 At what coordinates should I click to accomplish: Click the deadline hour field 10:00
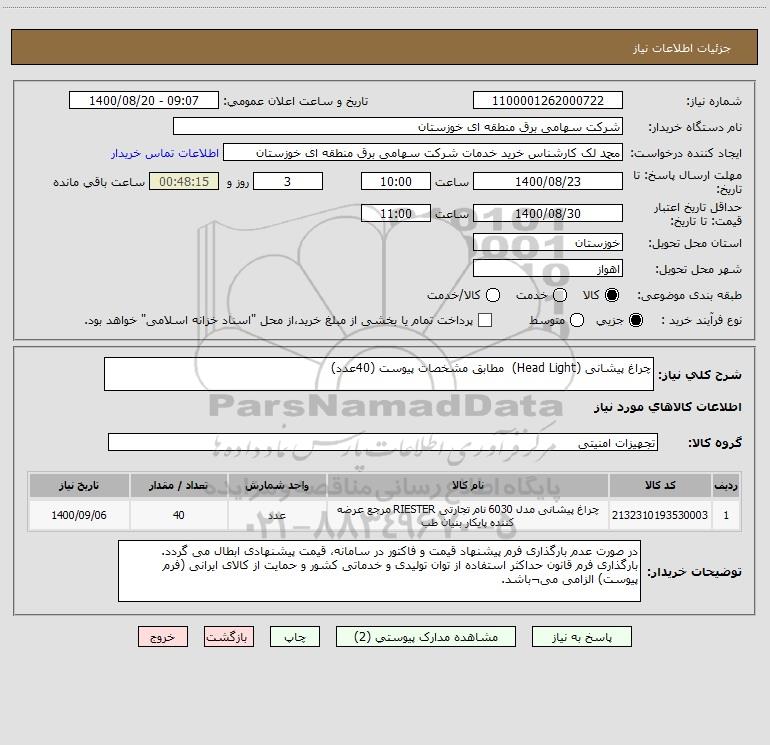(396, 181)
